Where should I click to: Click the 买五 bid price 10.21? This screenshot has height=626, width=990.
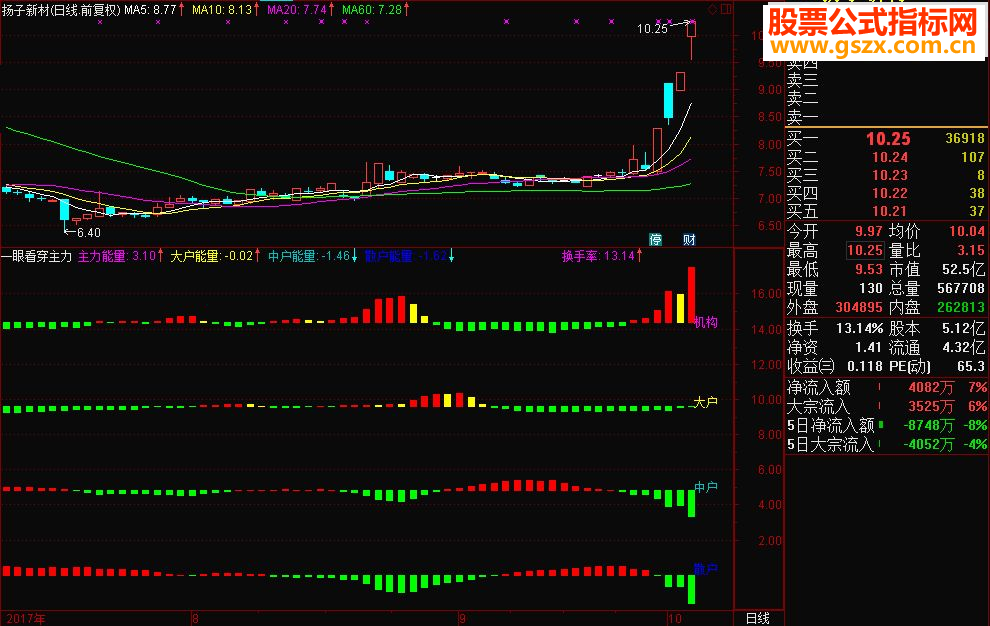(x=890, y=211)
